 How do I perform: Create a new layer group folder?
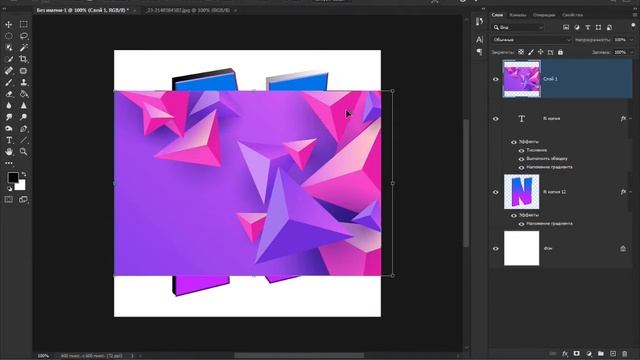(x=601, y=353)
